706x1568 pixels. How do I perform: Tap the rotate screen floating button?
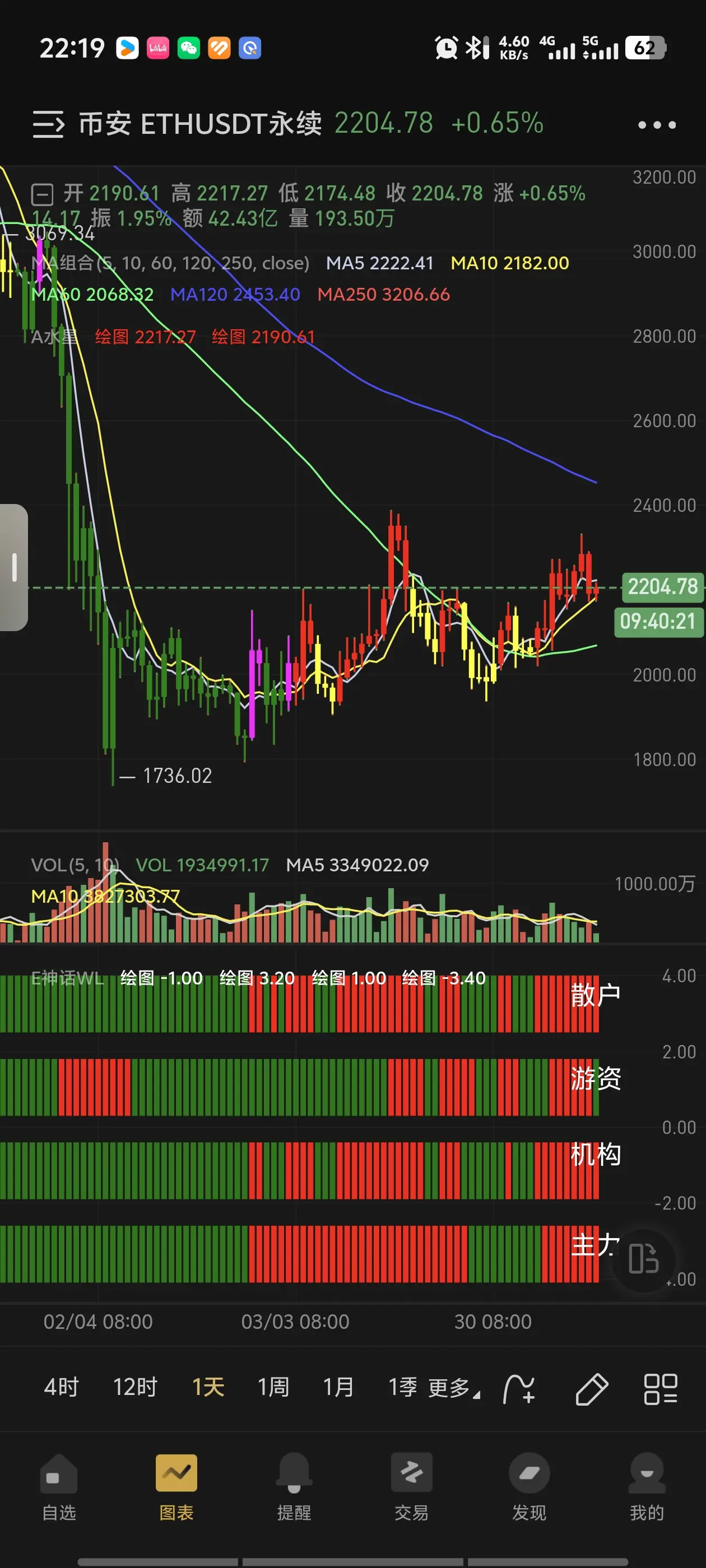[643, 1258]
